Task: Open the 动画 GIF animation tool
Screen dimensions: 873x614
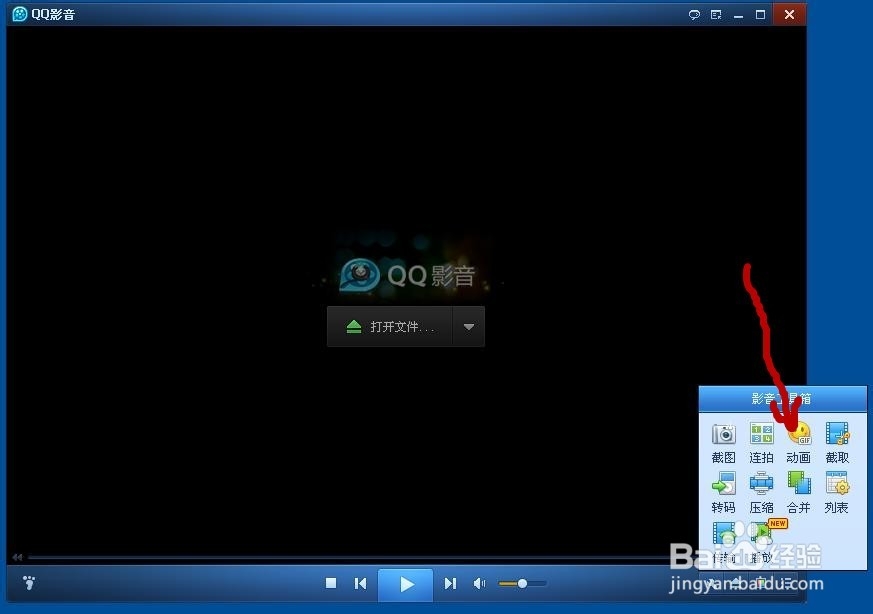Action: [798, 443]
